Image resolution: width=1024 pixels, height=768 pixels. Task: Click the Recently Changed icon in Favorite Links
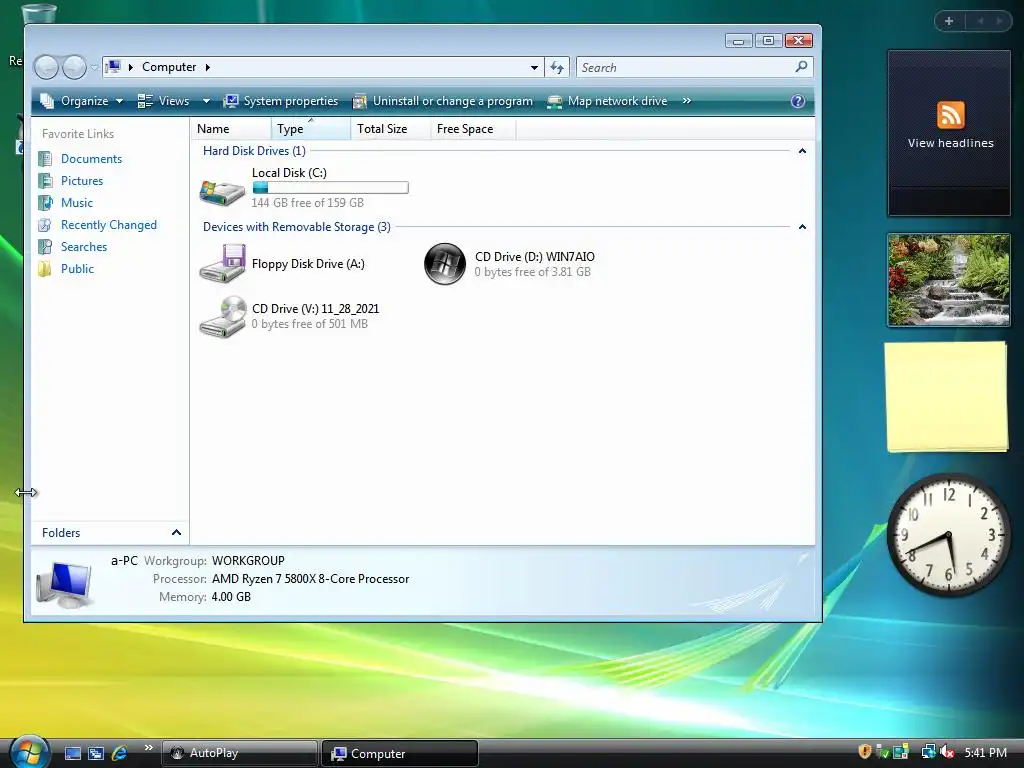[45, 225]
